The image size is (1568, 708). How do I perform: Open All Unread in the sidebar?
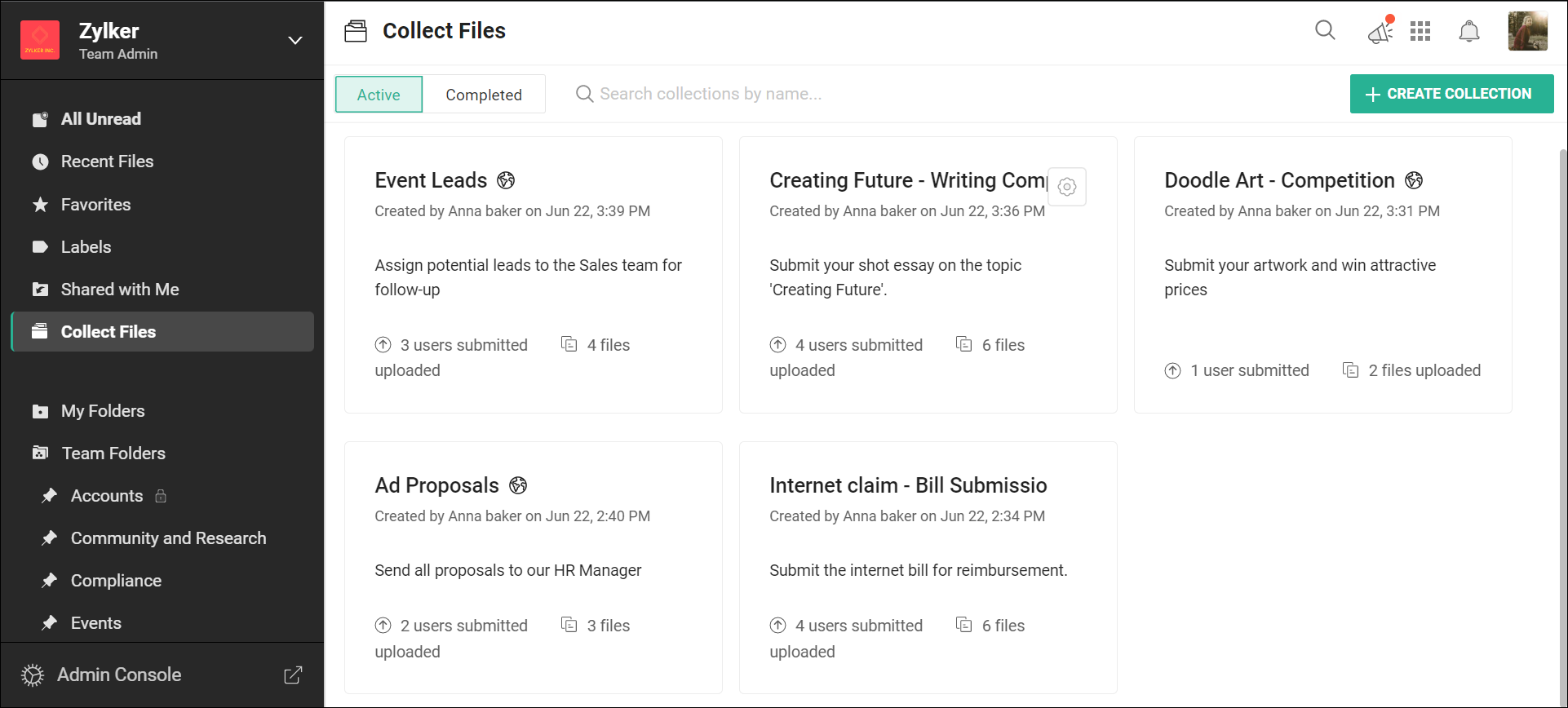coord(101,119)
